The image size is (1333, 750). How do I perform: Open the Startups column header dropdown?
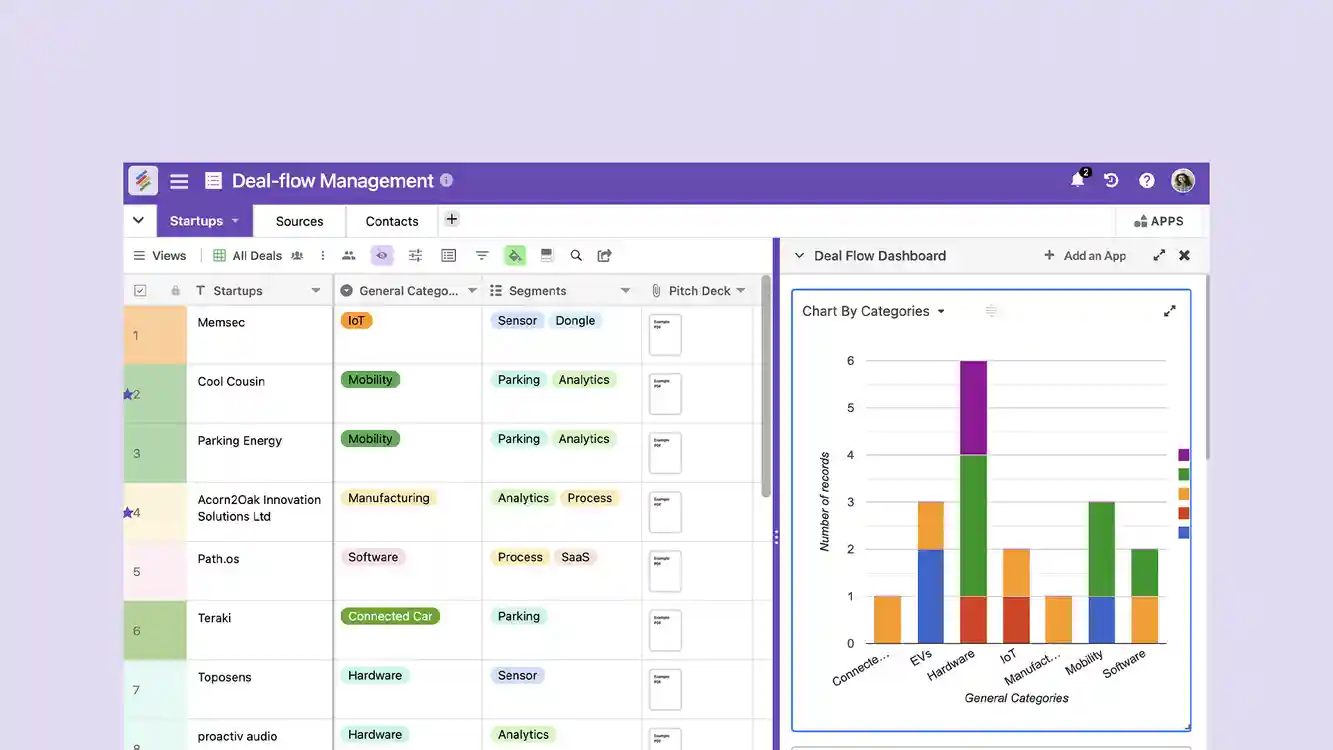click(x=316, y=289)
